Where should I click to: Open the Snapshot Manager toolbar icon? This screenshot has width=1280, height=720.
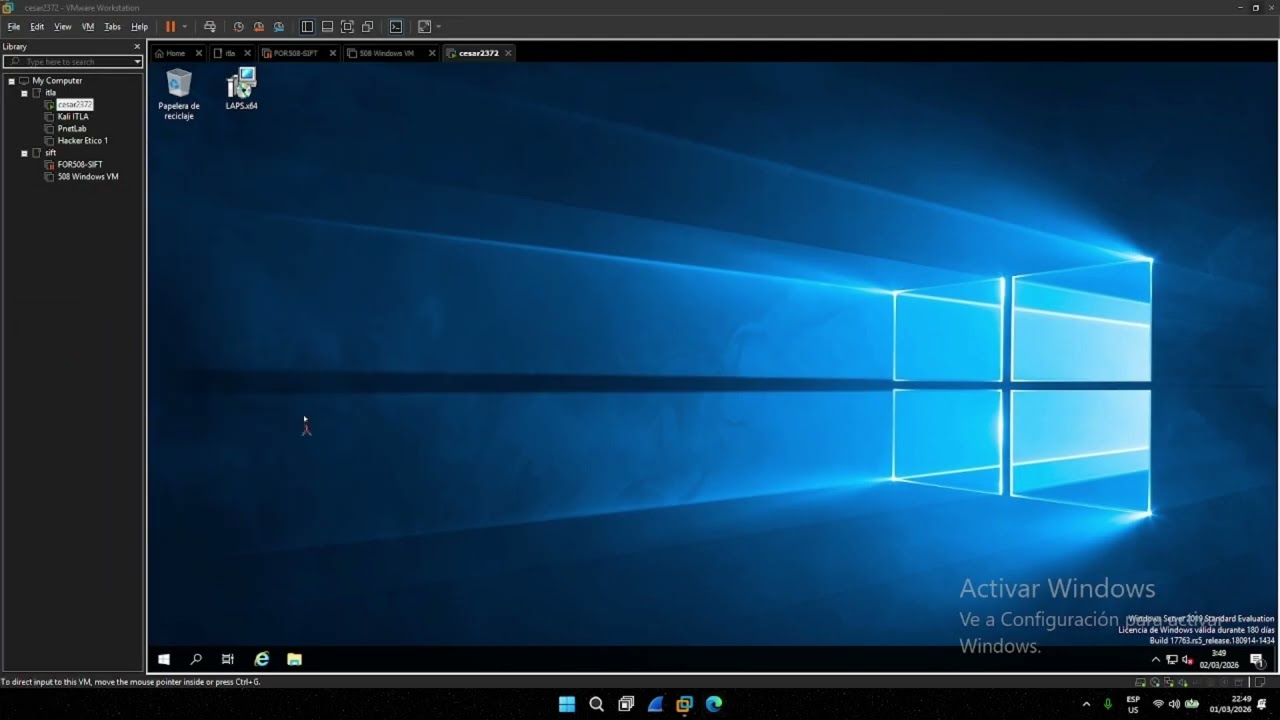pyautogui.click(x=279, y=27)
